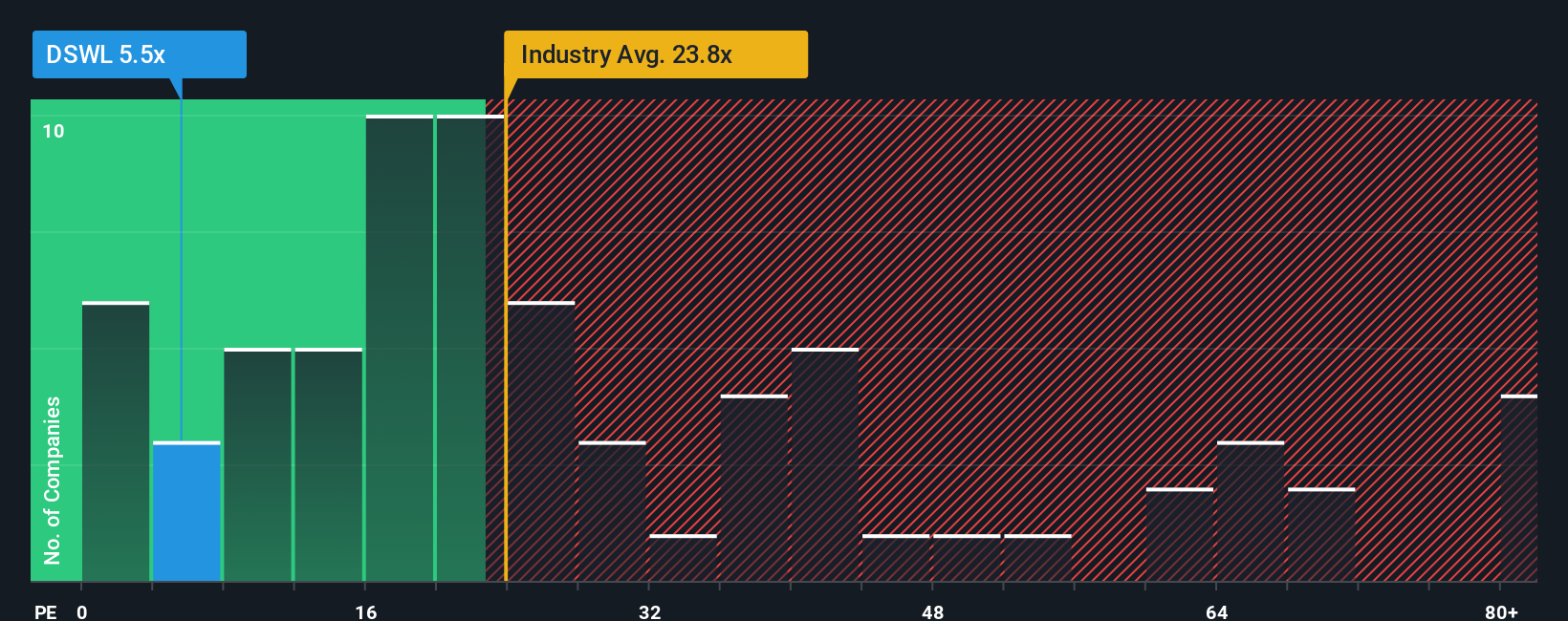Click the DSWL 5.5x blue label
This screenshot has height=621, width=1568.
tap(140, 54)
